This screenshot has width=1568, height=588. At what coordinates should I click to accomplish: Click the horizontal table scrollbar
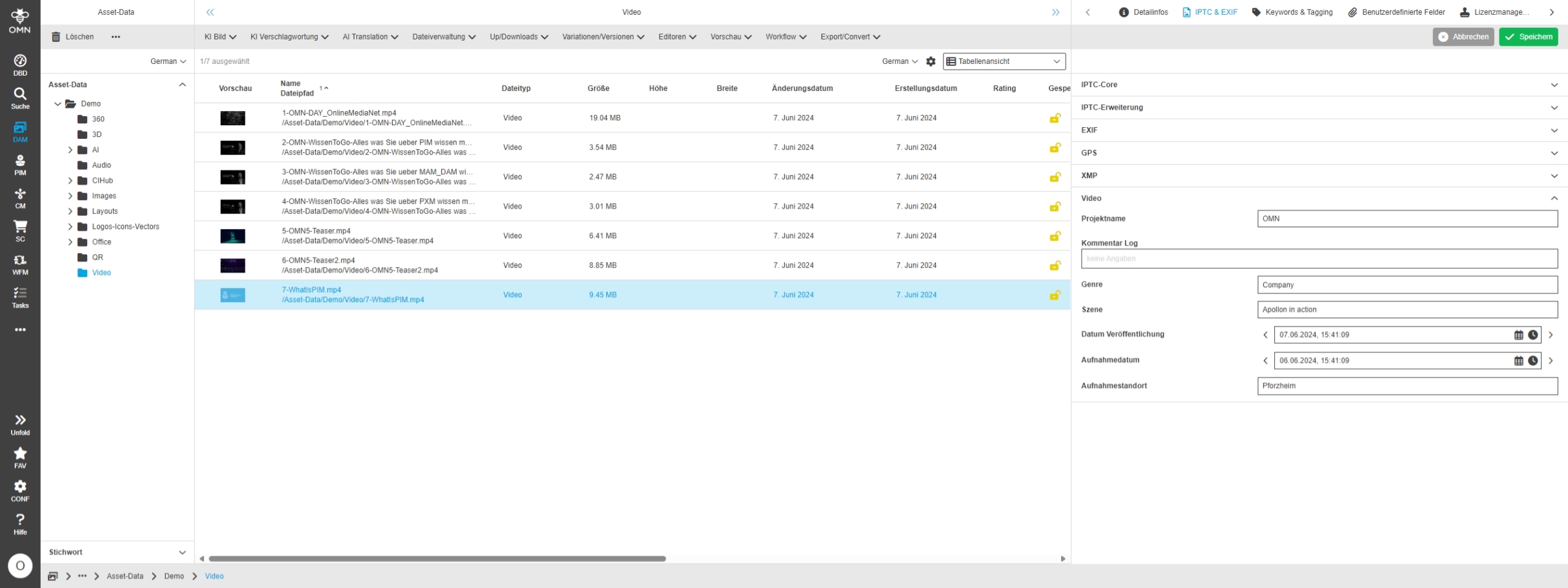pyautogui.click(x=437, y=559)
